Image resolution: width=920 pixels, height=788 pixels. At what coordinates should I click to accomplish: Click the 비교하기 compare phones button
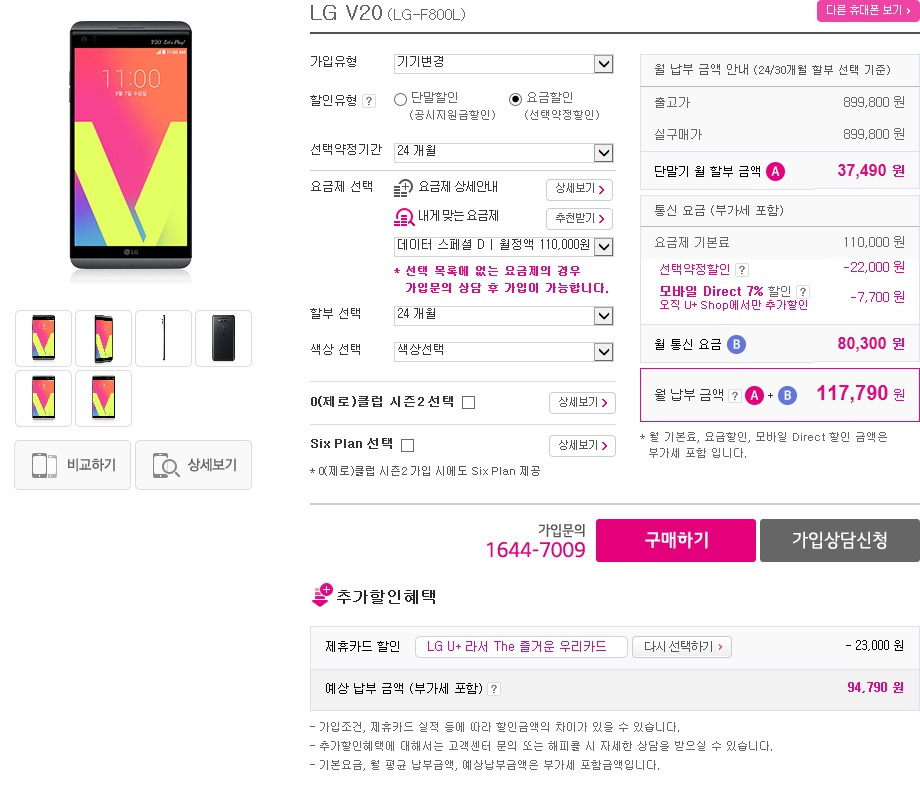tap(73, 465)
